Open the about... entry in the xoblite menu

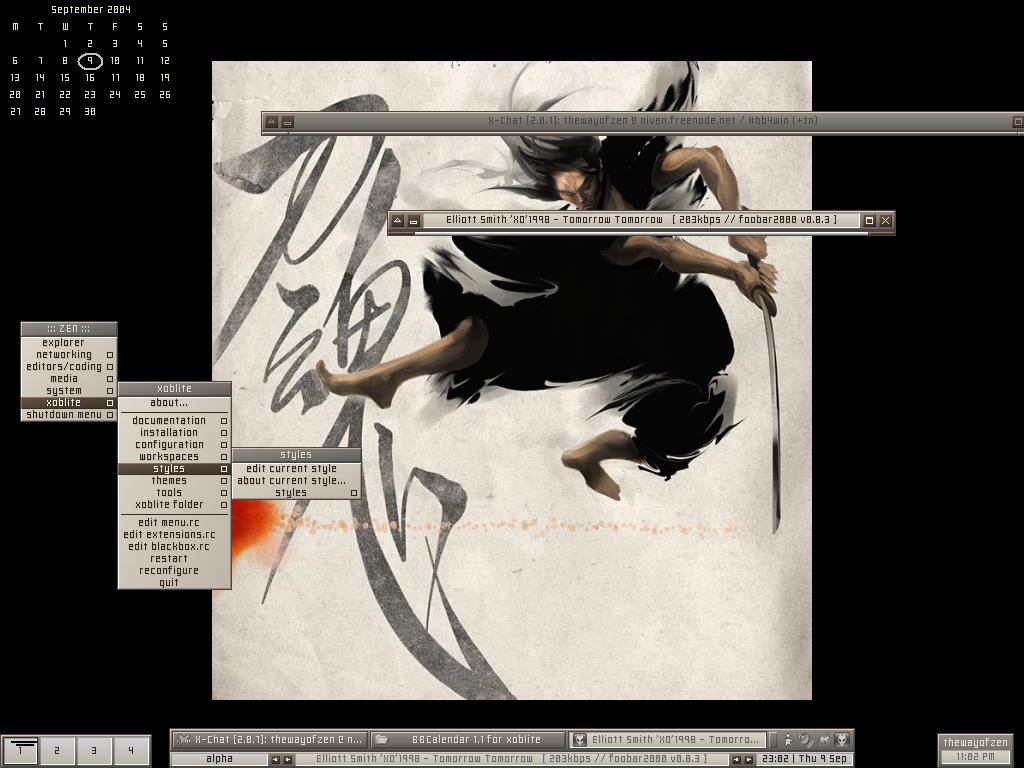click(x=174, y=403)
